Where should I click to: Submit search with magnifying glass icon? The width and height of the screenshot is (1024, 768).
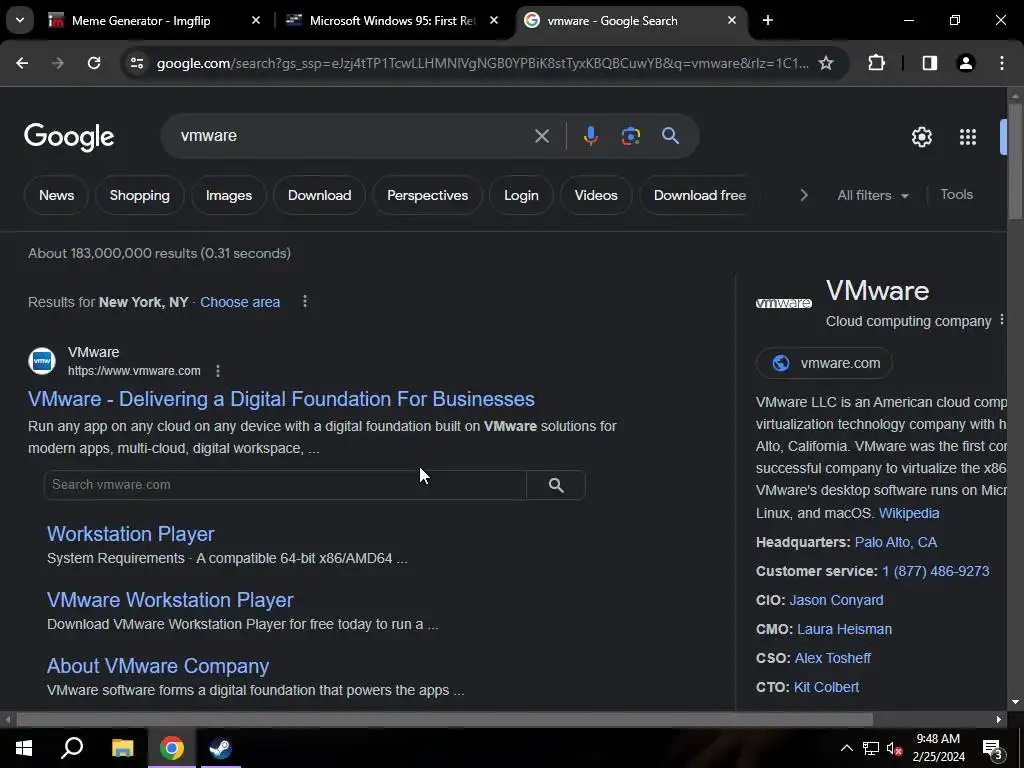670,136
